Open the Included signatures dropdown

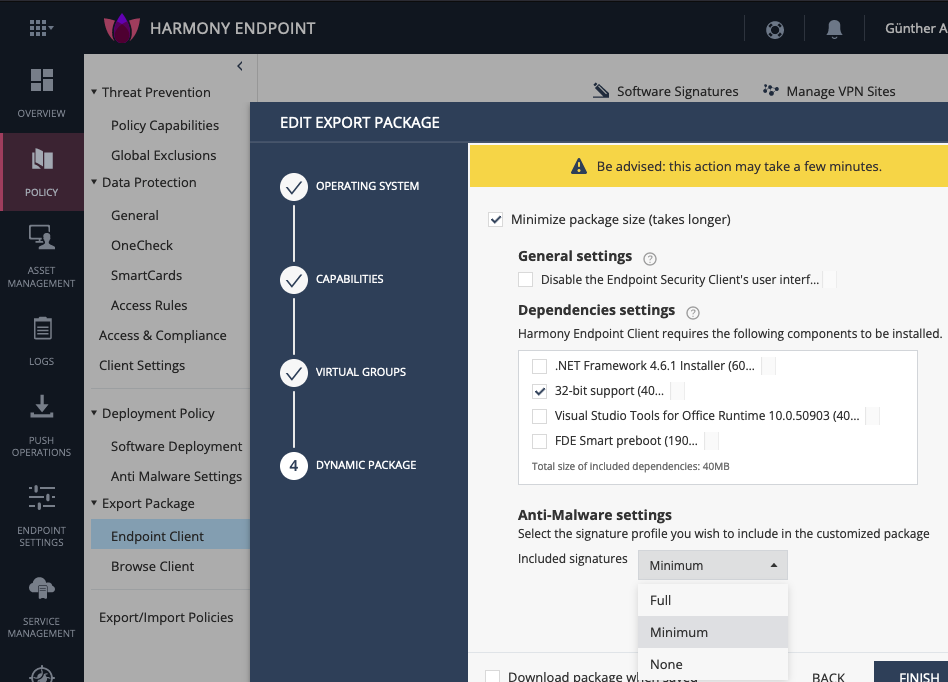[x=712, y=566]
